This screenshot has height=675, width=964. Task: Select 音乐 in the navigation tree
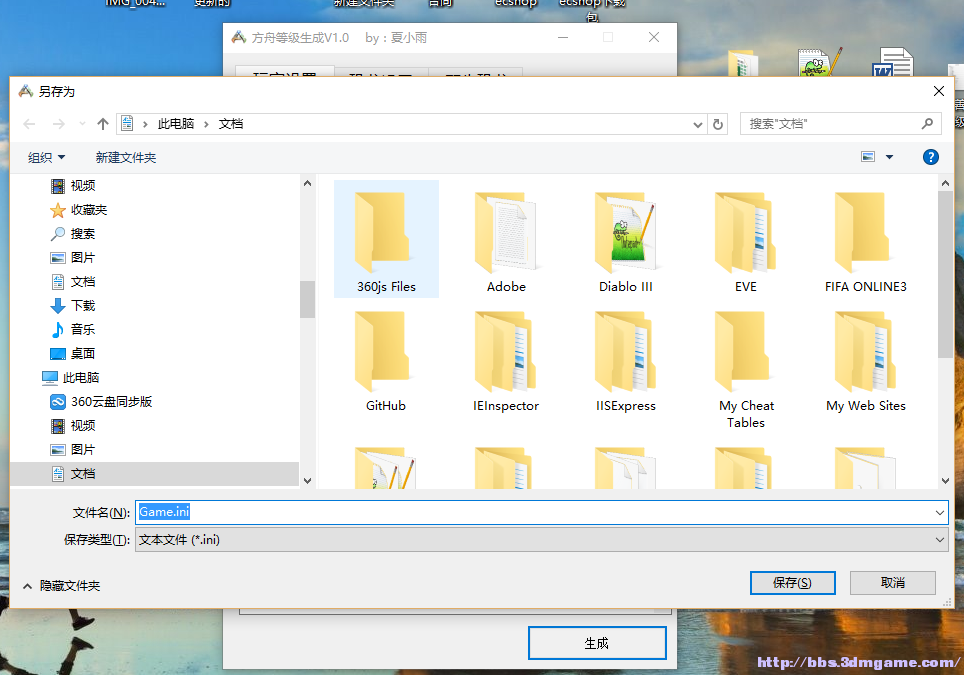73,330
